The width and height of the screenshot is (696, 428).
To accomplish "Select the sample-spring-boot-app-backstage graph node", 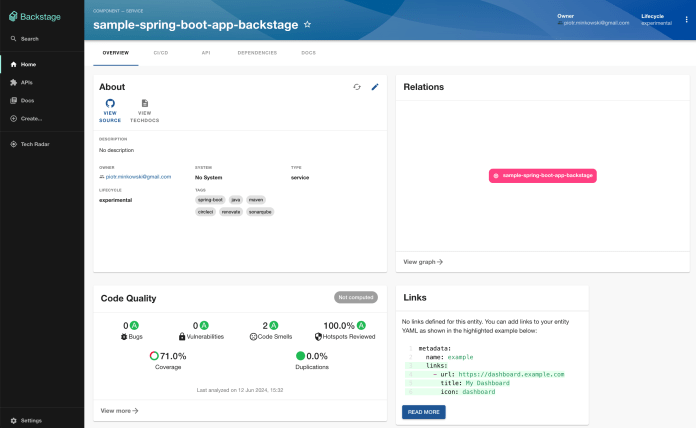I will click(x=543, y=175).
